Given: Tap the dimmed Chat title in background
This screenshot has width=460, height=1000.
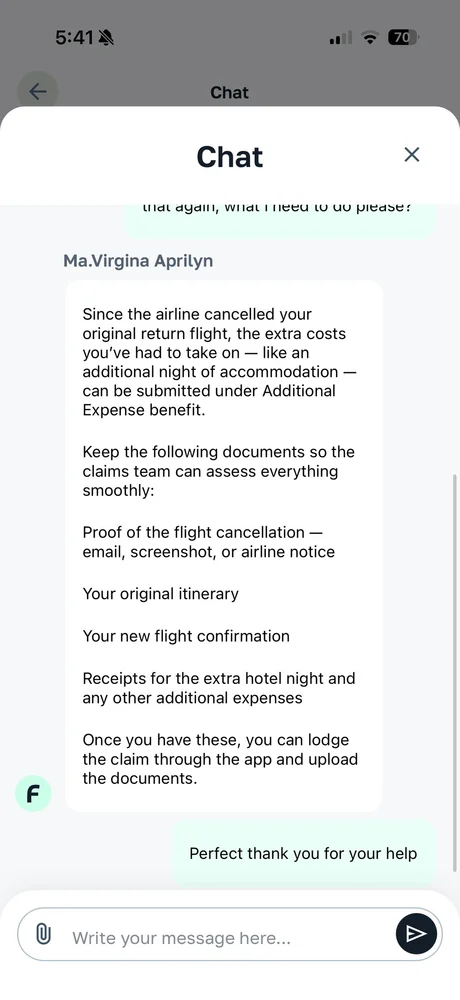Looking at the screenshot, I should 230,92.
